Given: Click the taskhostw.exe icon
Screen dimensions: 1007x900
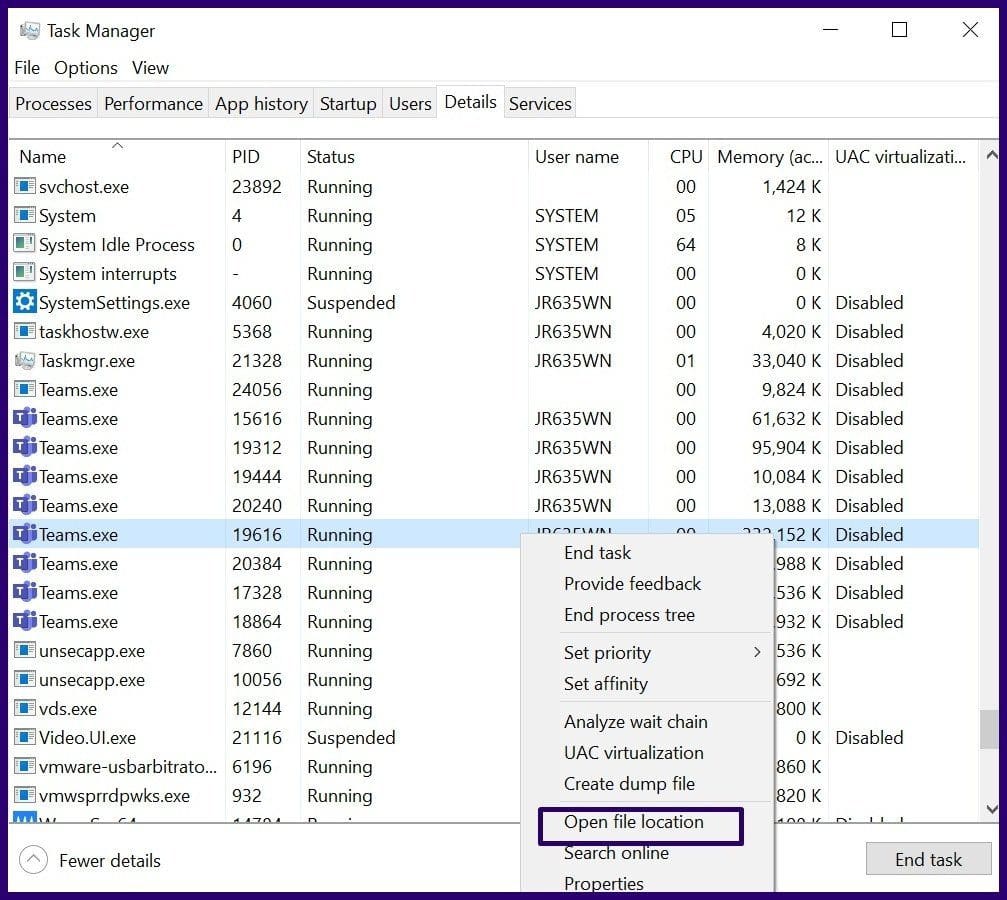Looking at the screenshot, I should [x=24, y=331].
